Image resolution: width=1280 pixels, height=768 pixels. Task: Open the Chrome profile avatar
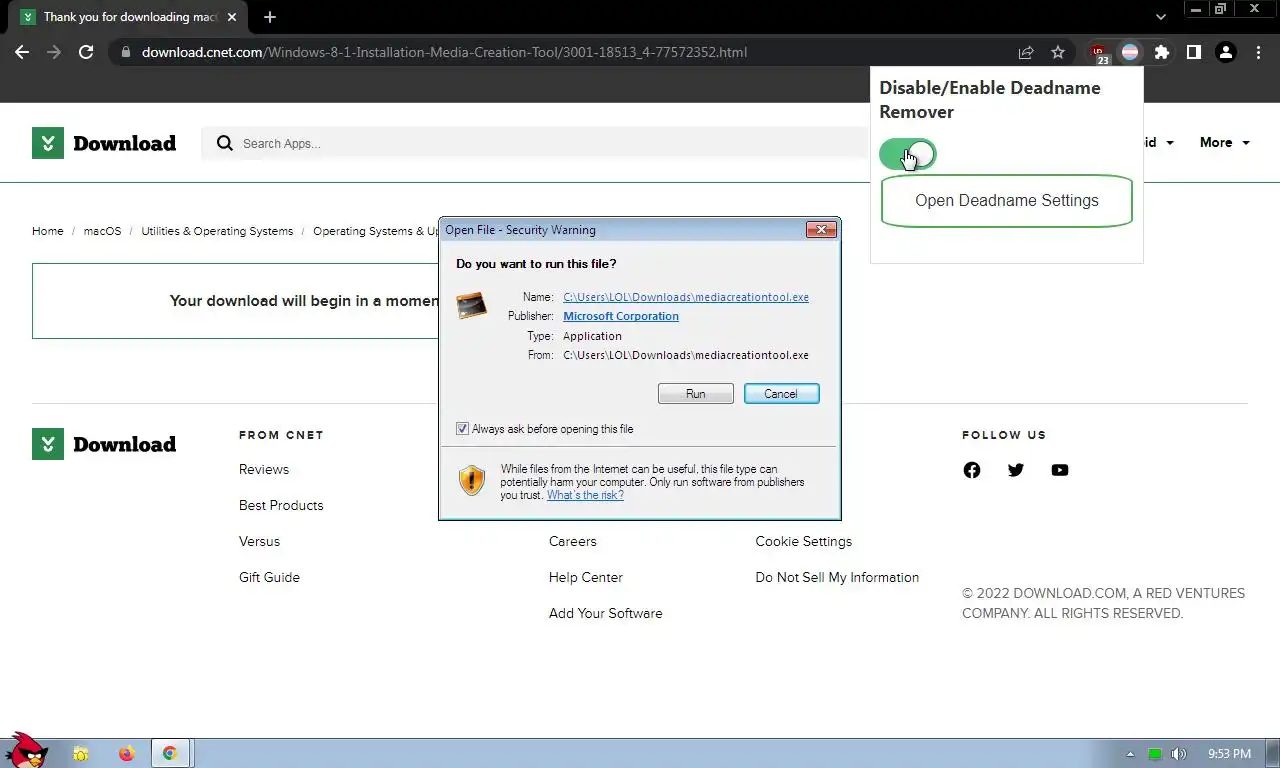[1226, 52]
